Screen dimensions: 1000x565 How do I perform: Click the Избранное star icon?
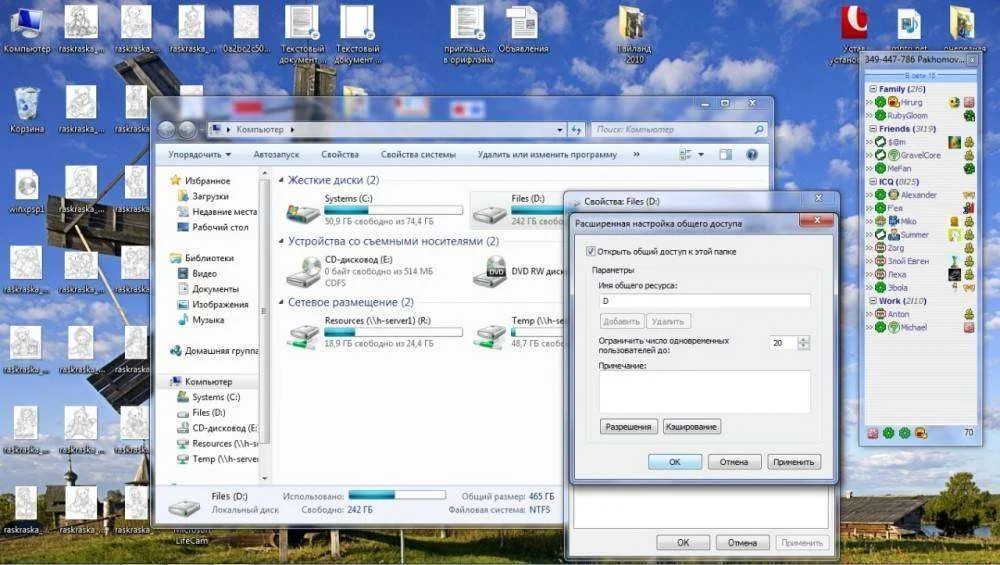pyautogui.click(x=175, y=180)
